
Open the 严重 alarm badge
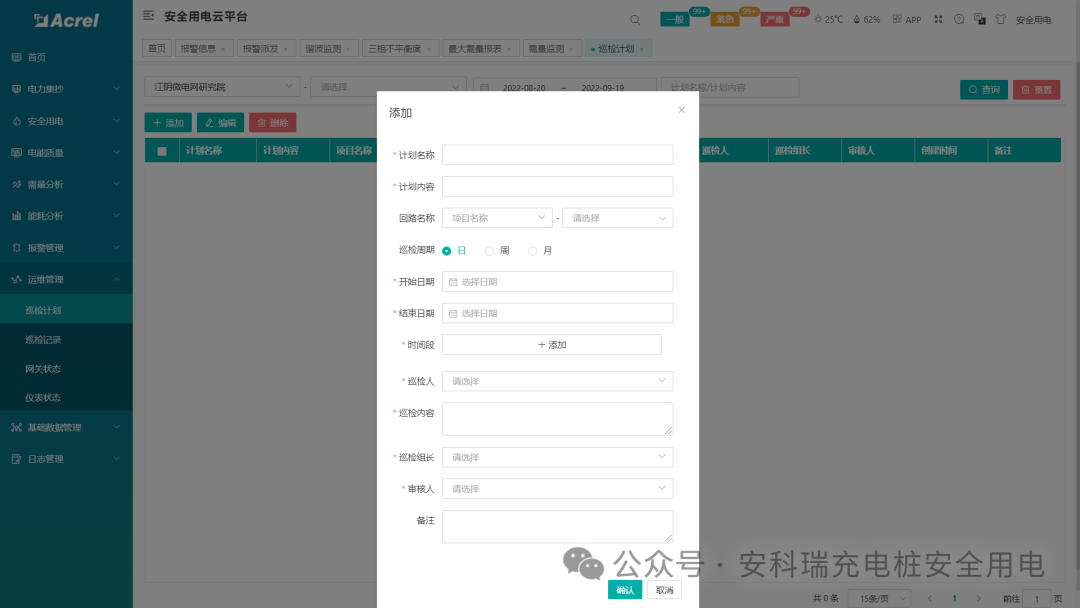click(775, 19)
